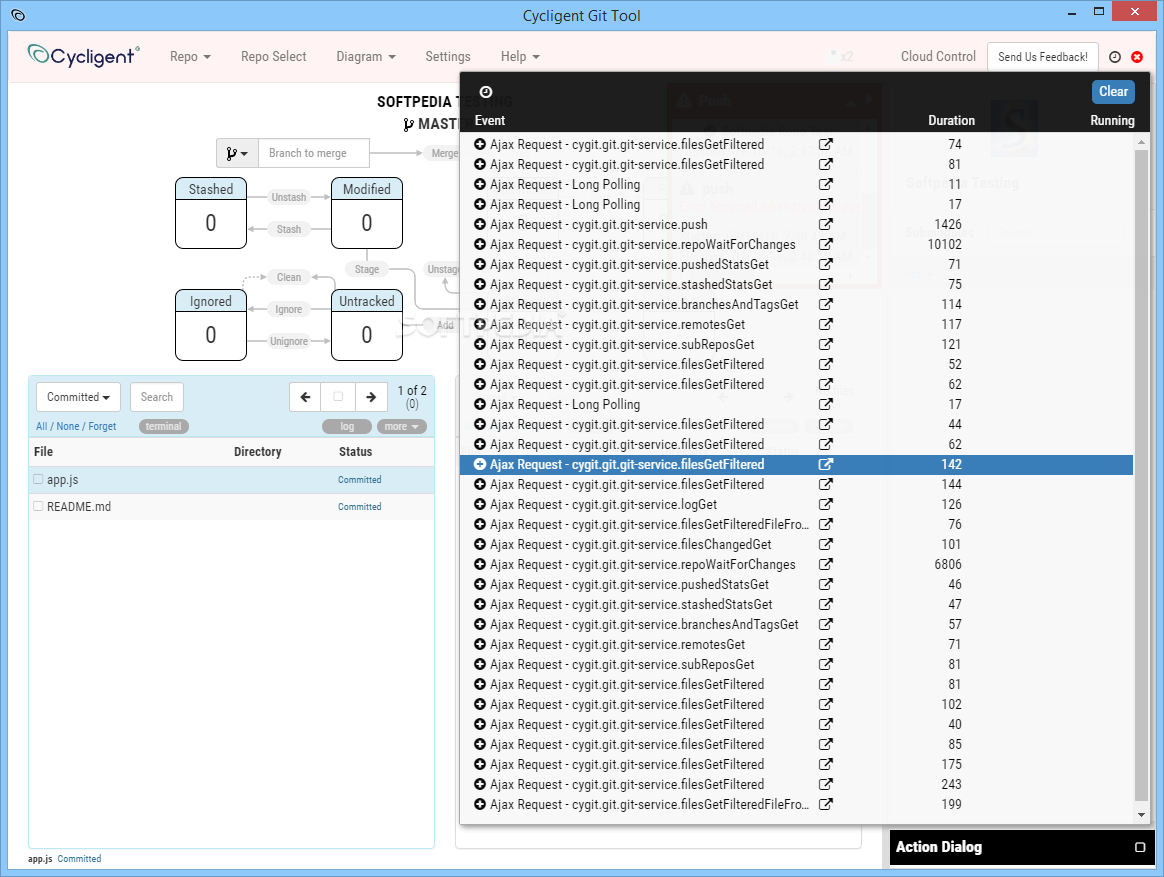This screenshot has width=1164, height=877.
Task: Open external link for stashedStatsGet 75 row
Action: point(825,284)
